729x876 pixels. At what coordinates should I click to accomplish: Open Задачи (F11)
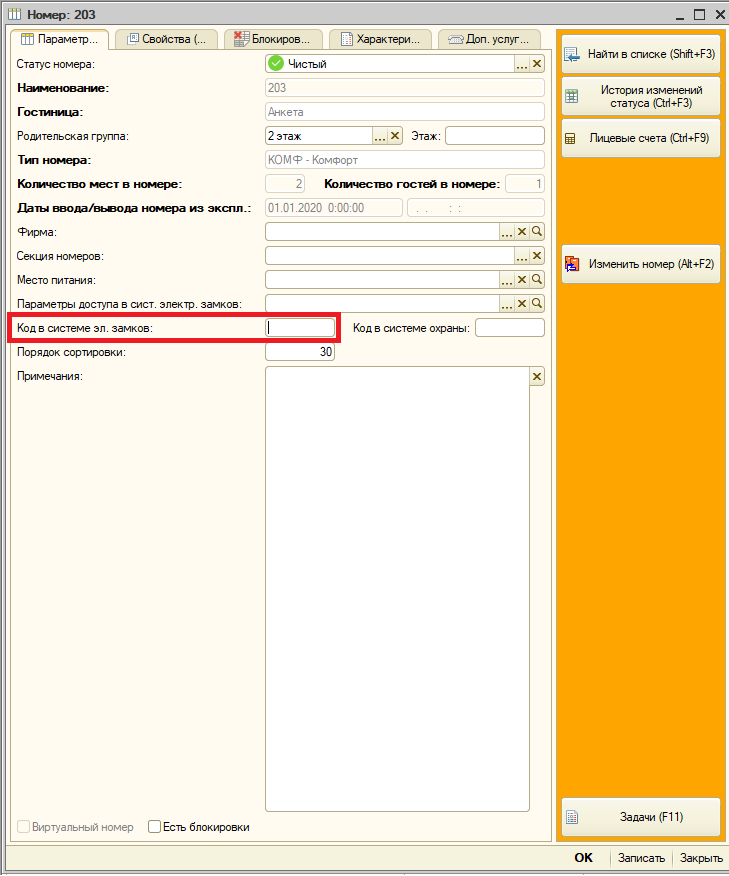641,817
